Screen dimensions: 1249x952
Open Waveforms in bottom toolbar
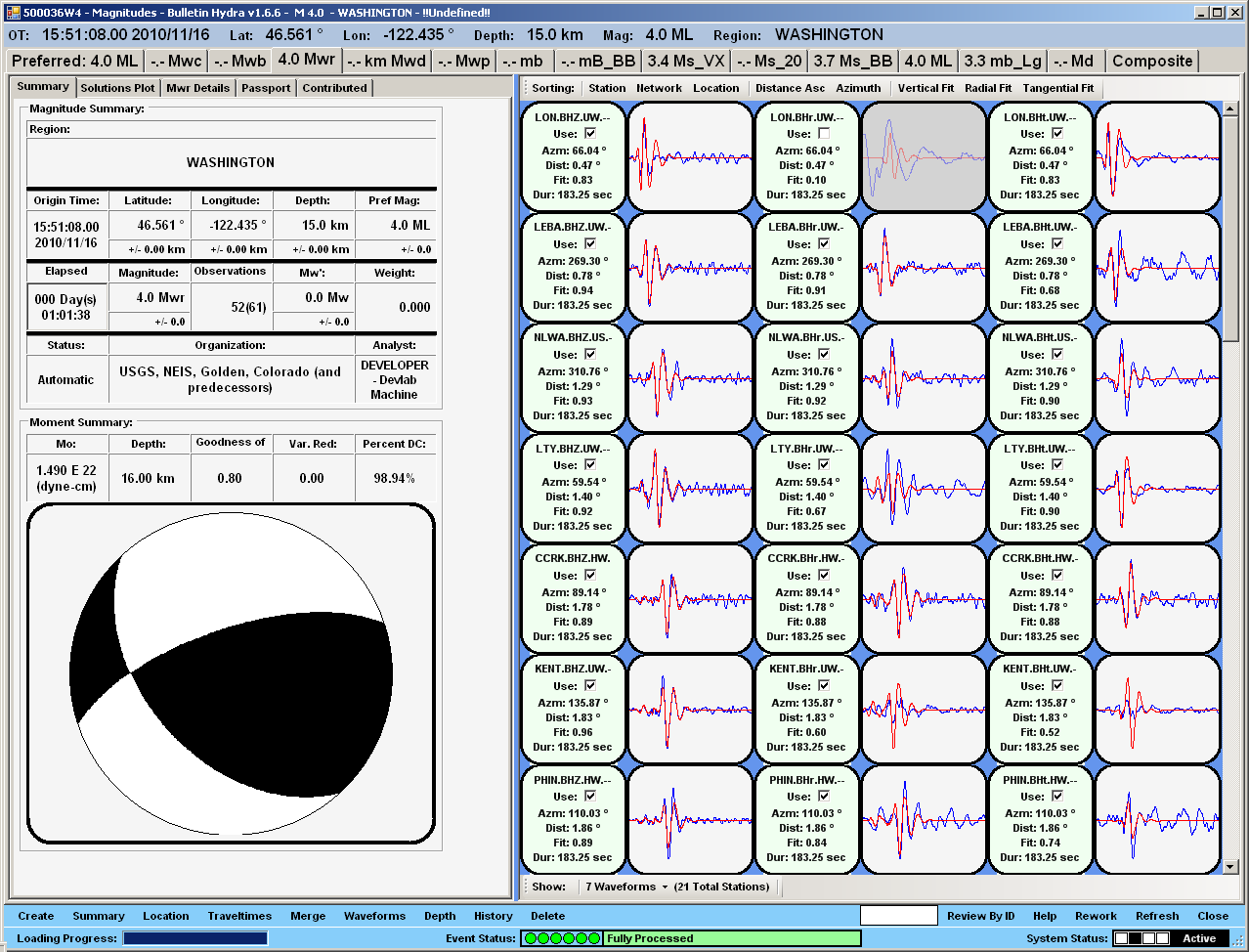pos(374,916)
